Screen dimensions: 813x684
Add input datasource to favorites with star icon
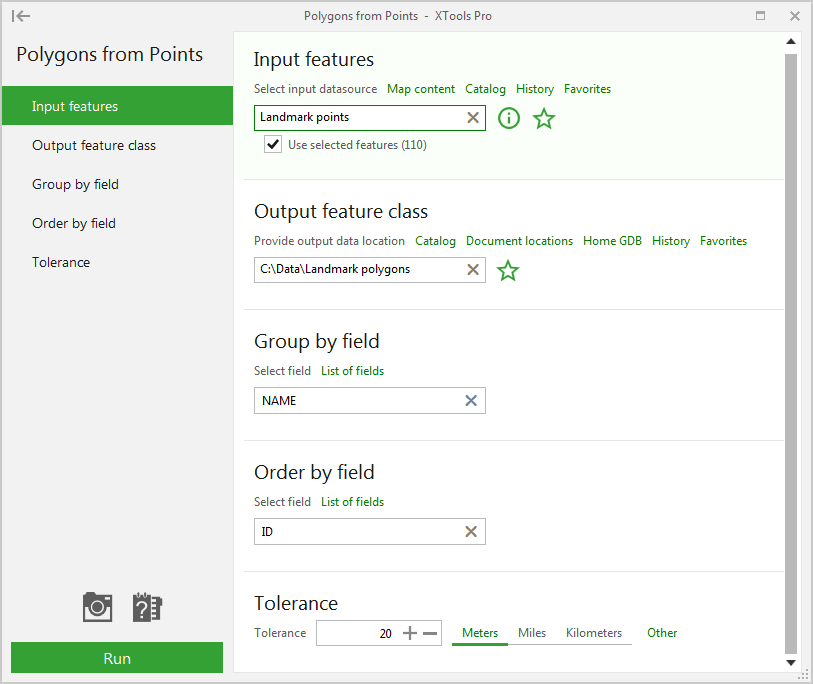click(544, 119)
